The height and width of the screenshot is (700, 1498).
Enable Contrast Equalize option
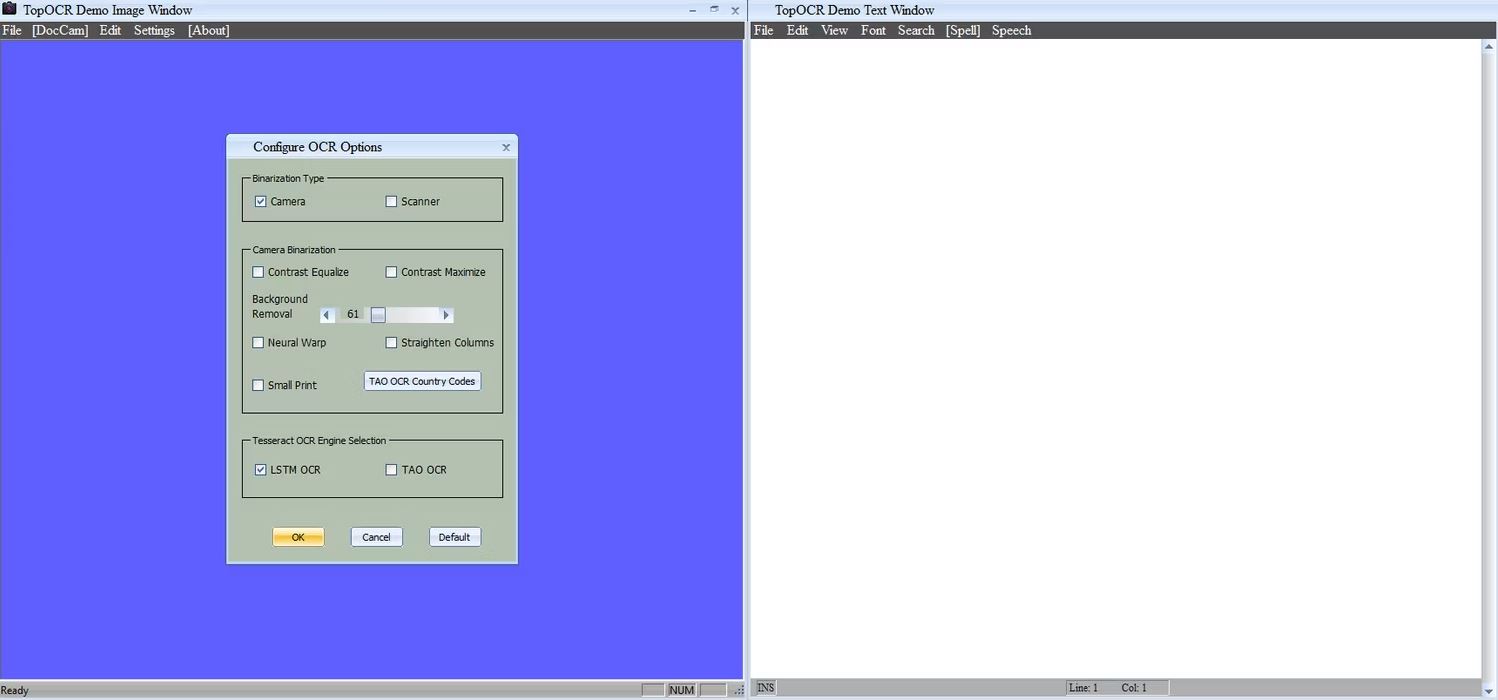[x=258, y=272]
